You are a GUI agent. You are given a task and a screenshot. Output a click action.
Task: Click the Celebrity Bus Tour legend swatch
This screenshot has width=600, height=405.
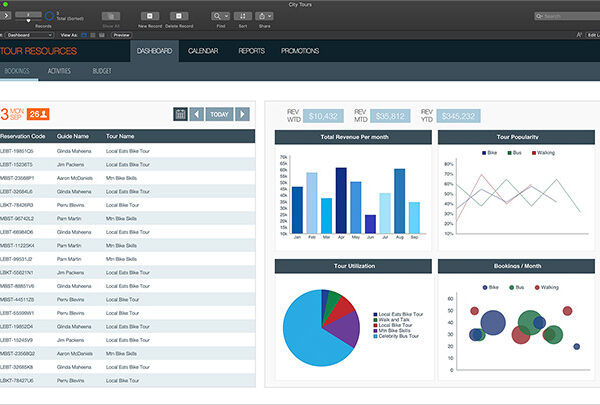click(373, 336)
